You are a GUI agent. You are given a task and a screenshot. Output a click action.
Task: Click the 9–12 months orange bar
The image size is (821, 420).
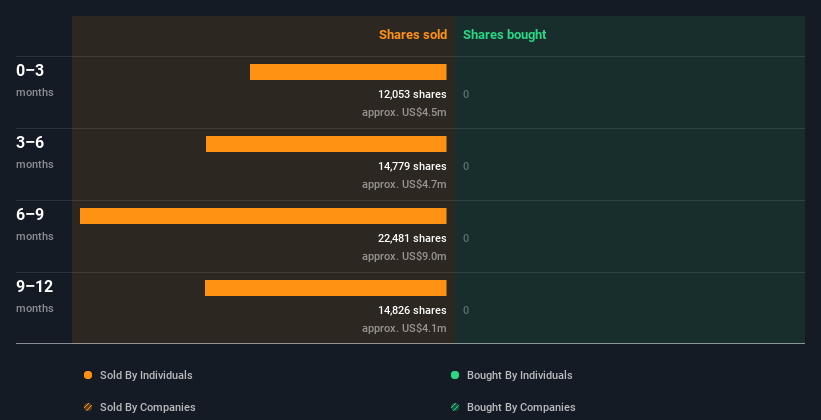(326, 288)
